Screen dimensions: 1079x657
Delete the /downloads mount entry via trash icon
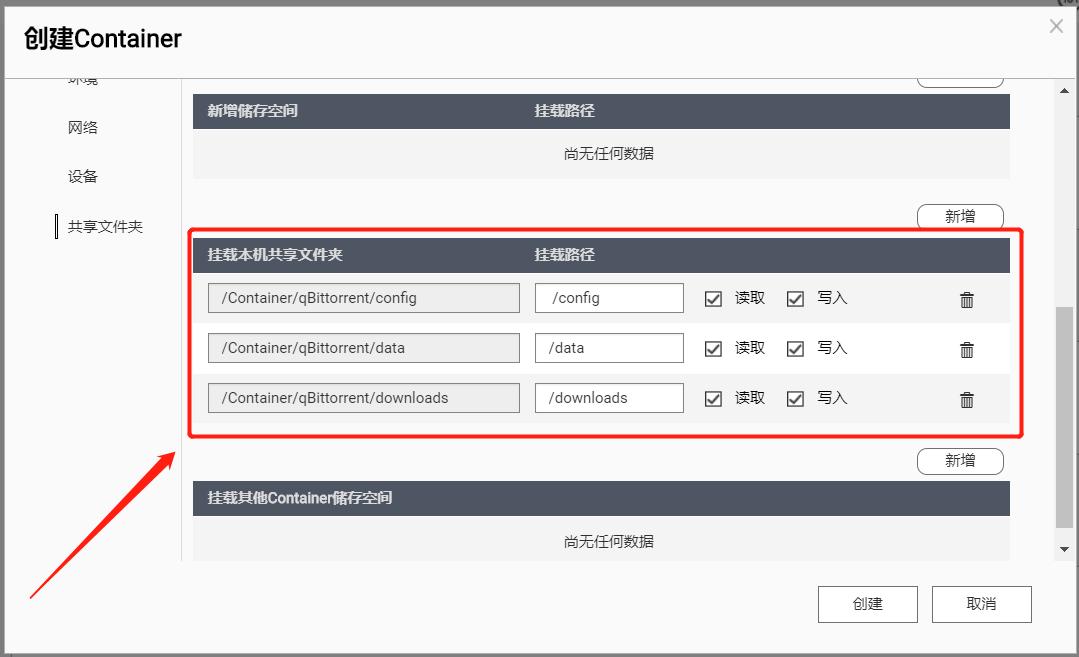tap(966, 398)
